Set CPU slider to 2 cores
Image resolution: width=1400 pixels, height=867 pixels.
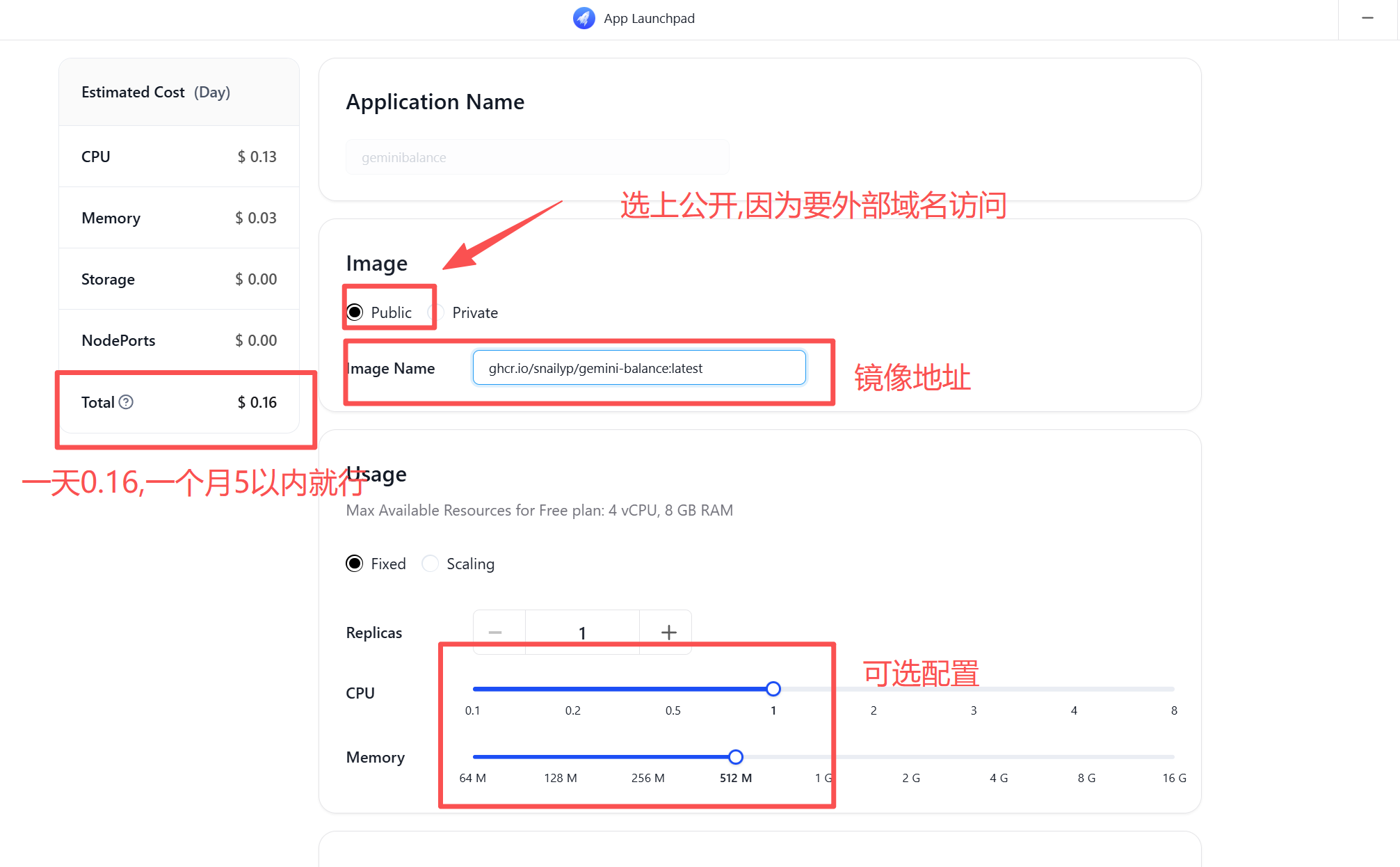[x=874, y=689]
